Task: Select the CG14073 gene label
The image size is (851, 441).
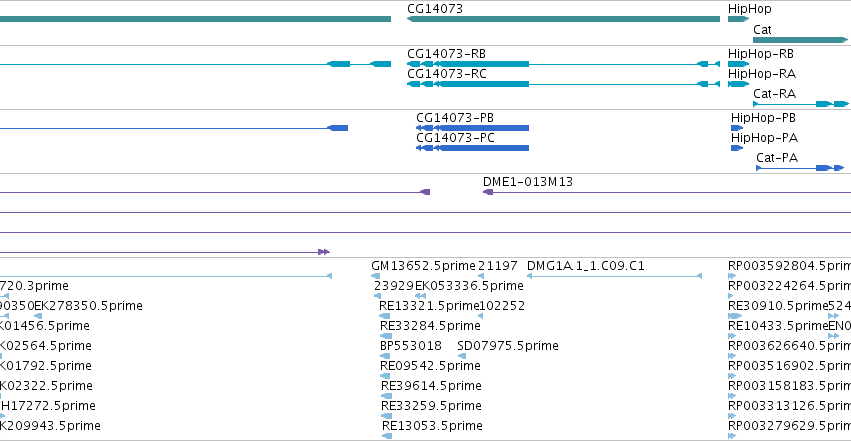Action: point(435,9)
